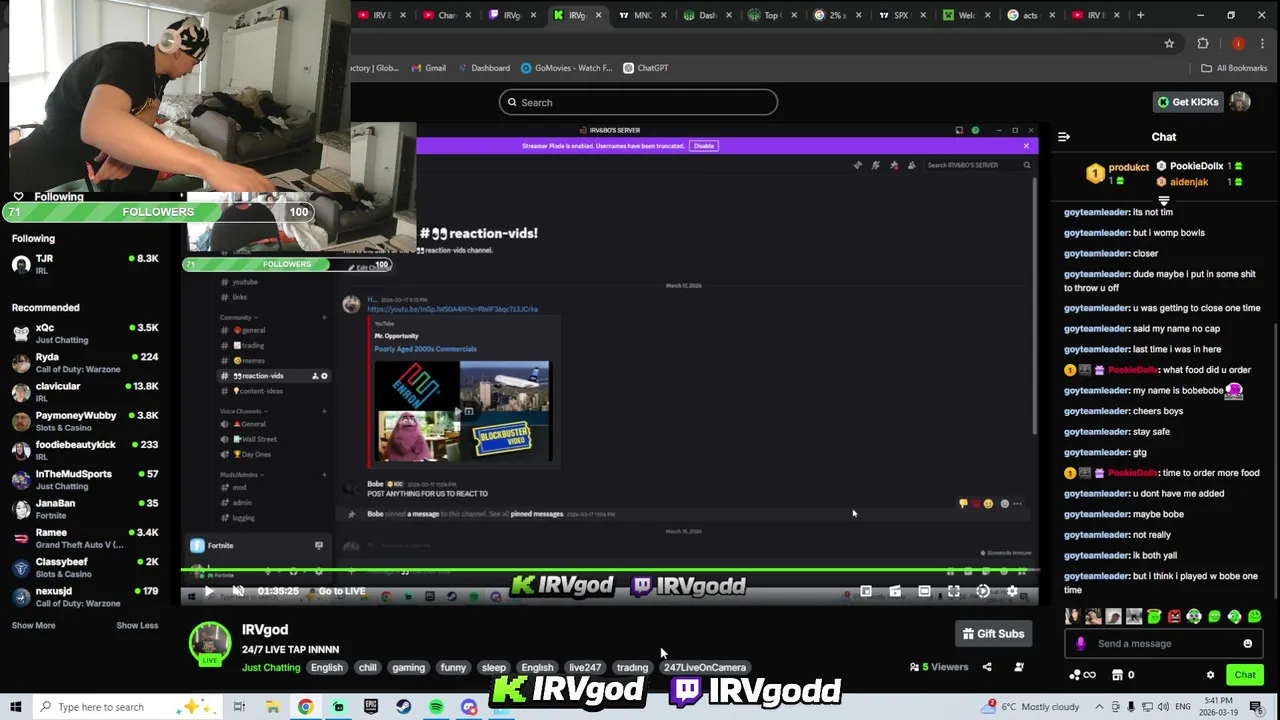The height and width of the screenshot is (720, 1280).
Task: Open the ChatGPT bookmark
Action: click(645, 68)
